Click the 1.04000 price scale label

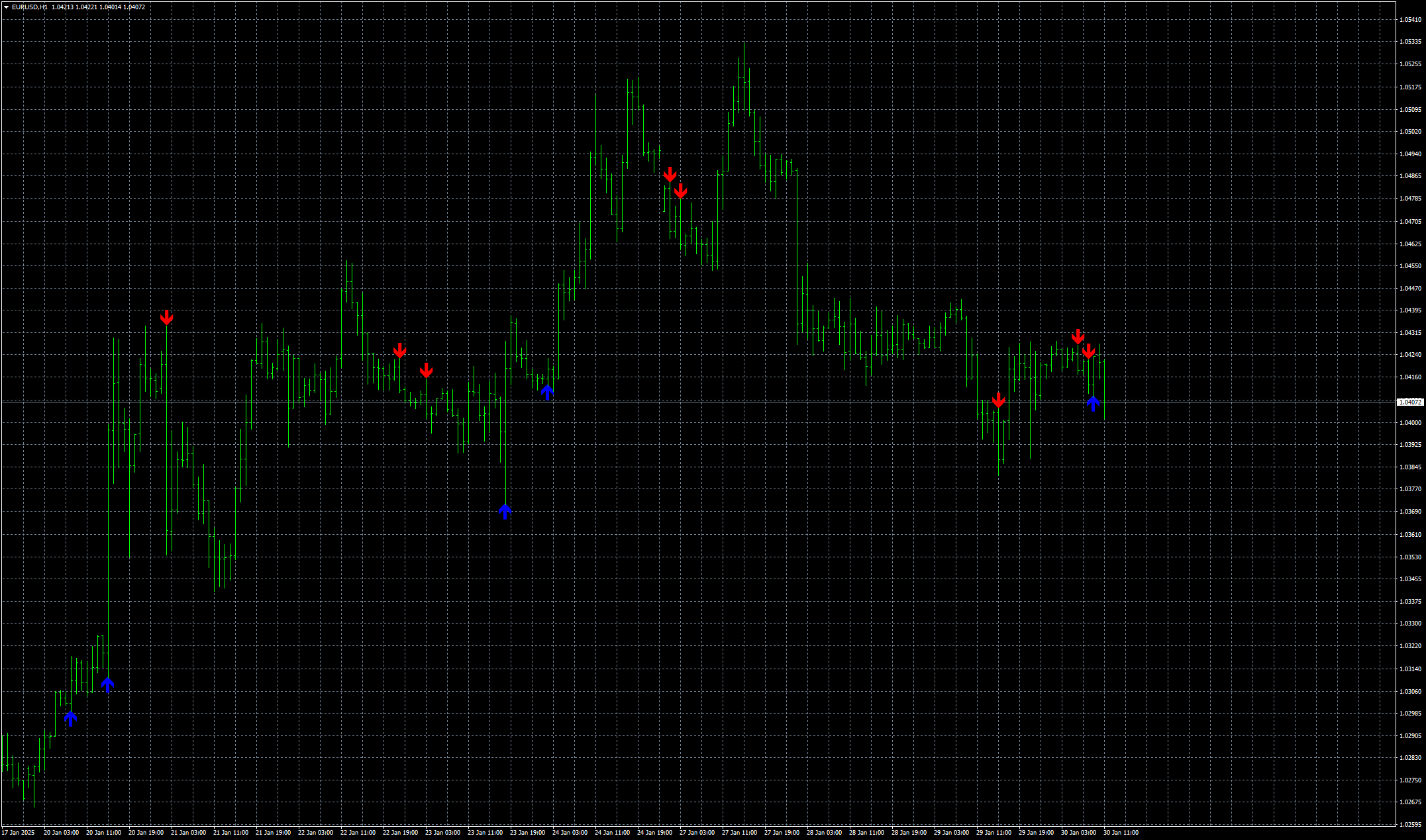coord(1410,423)
